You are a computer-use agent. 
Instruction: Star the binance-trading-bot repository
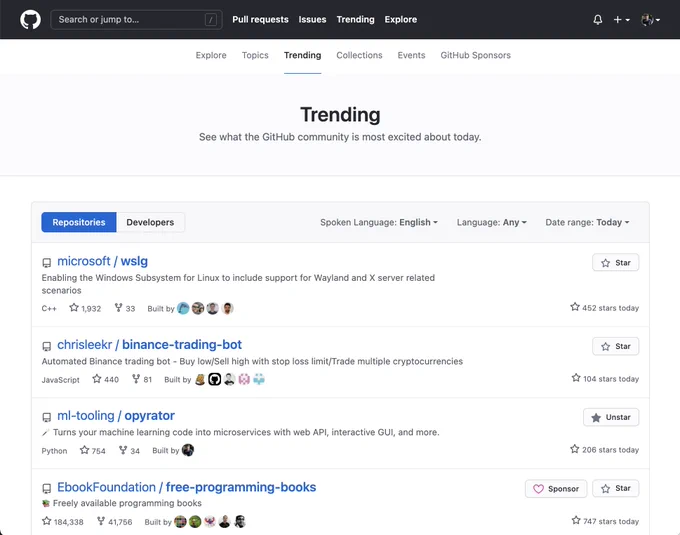[x=615, y=346]
